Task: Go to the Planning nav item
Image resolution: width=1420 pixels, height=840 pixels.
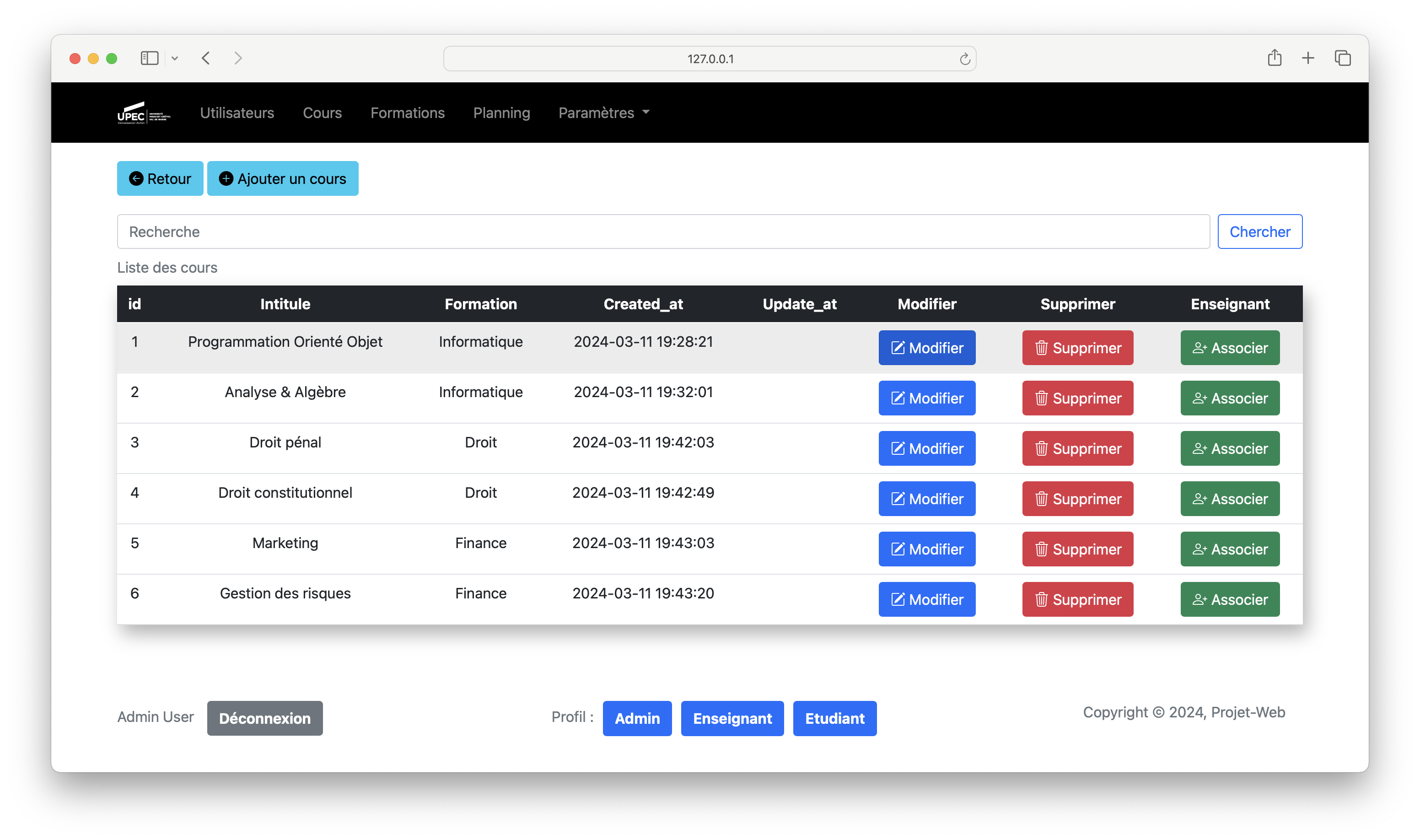Action: click(x=501, y=113)
